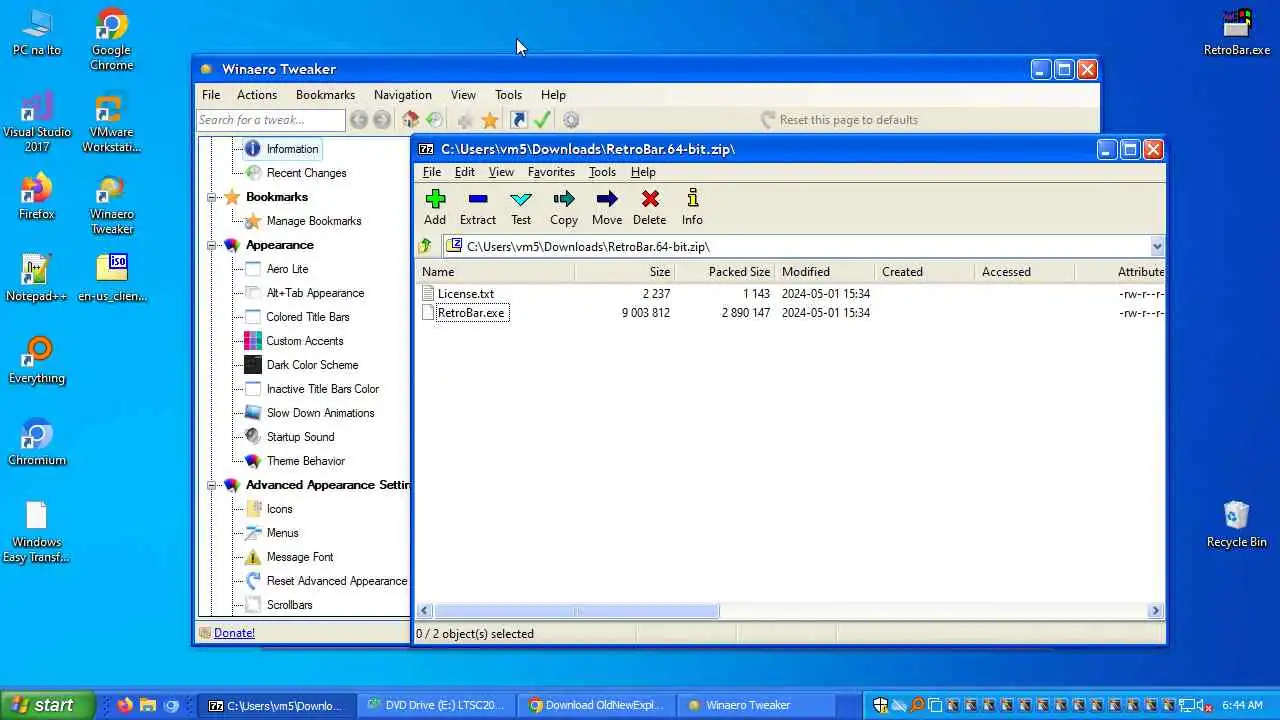Select the Chromium desktop icon

pos(37,442)
